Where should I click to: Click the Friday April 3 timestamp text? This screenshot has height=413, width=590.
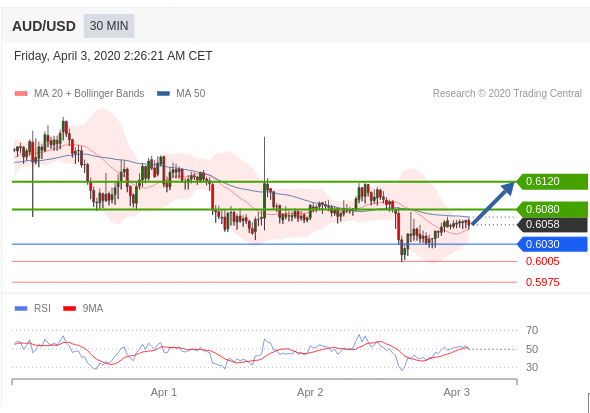pos(113,56)
